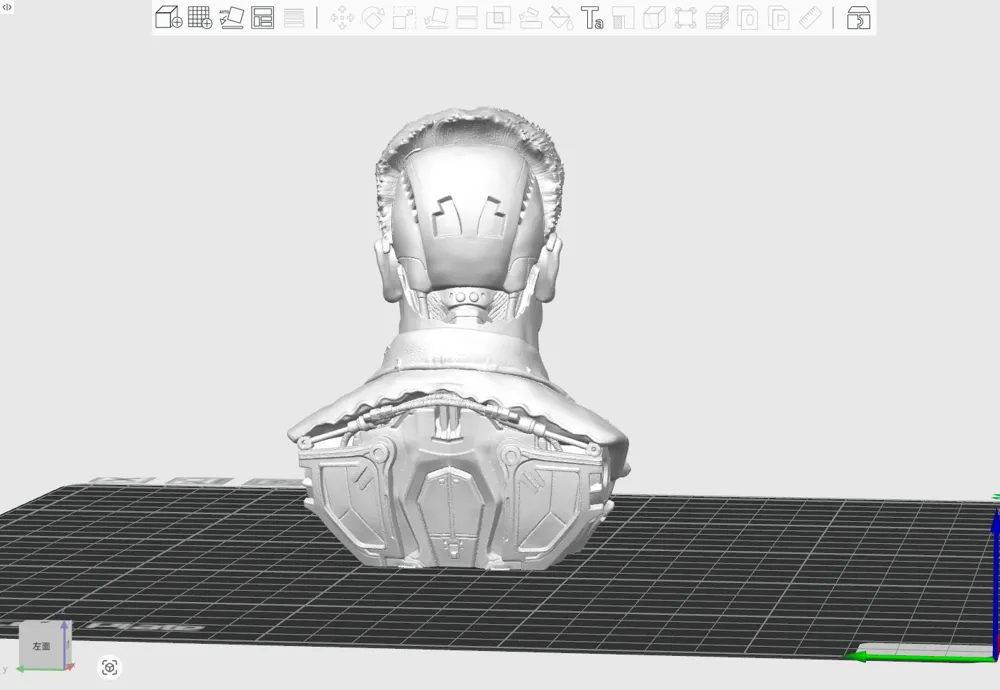Open the Mesh boolean overlapping squares tool
Viewport: 1000px width, 690px height.
(498, 18)
